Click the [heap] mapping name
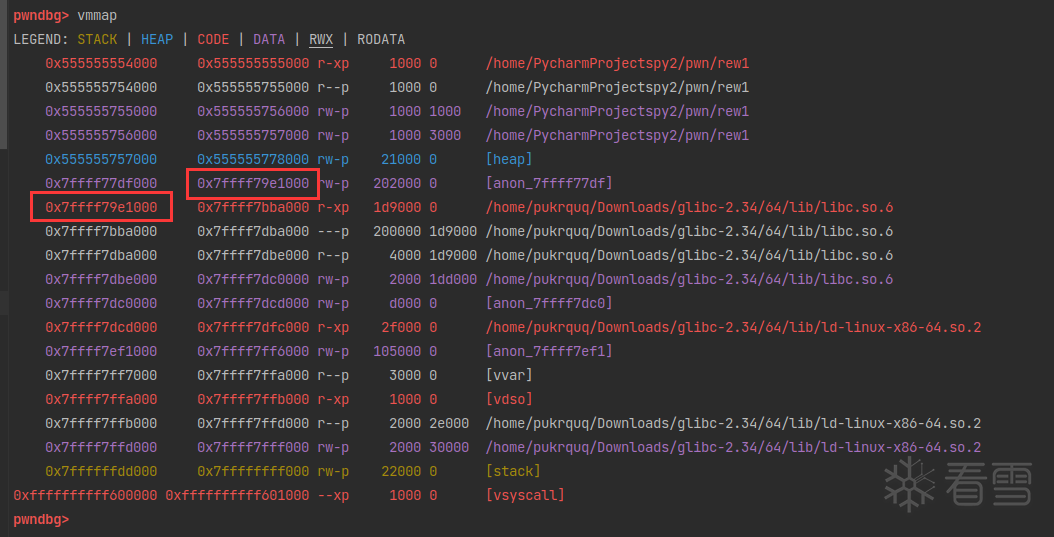The image size is (1054, 537). (x=509, y=159)
